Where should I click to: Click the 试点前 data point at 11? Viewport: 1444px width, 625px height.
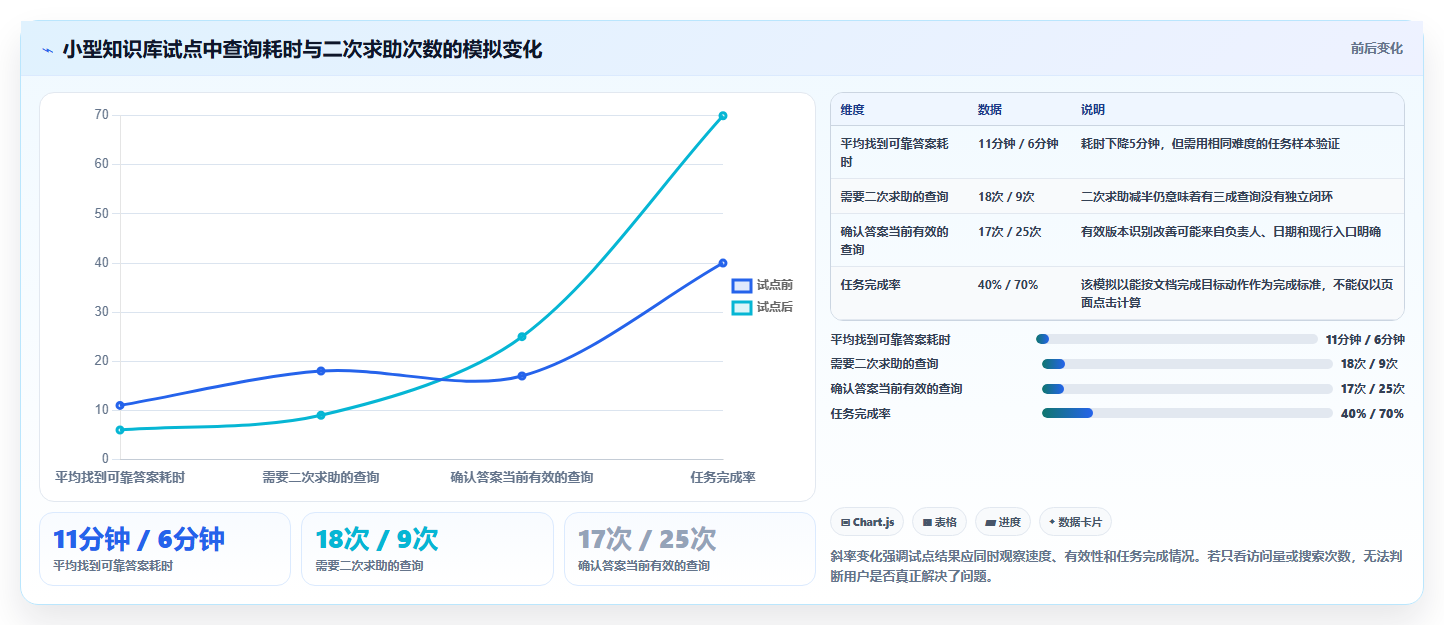(120, 405)
